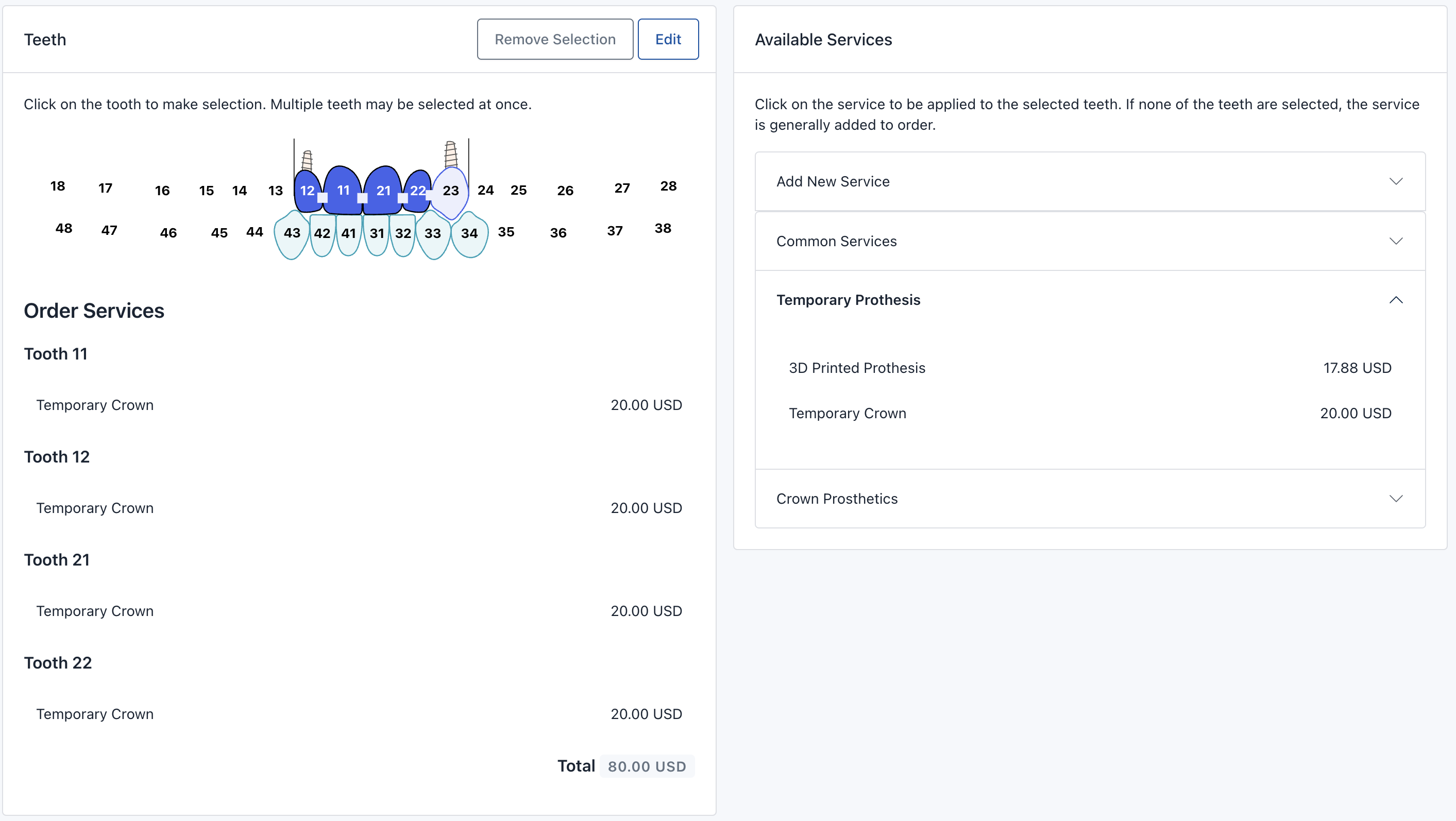Click the implant screw above tooth 12
This screenshot has height=821, width=1456.
point(307,161)
